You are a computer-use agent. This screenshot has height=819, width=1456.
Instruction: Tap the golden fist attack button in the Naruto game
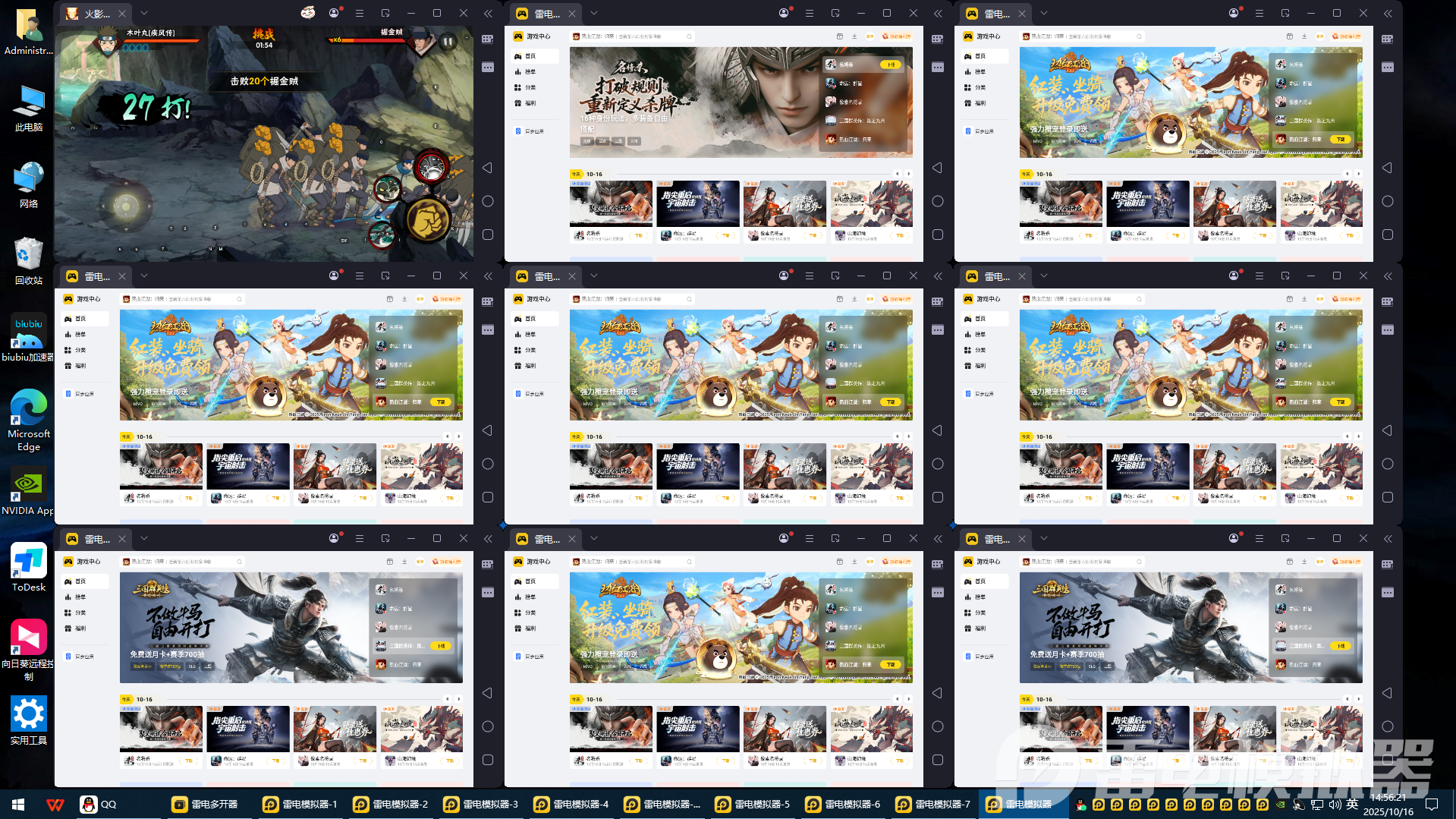point(429,220)
